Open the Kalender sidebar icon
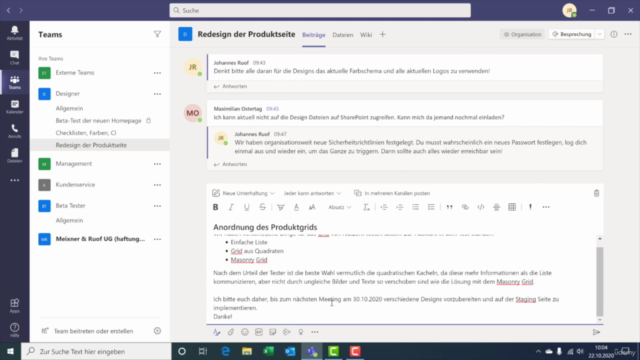The height and width of the screenshot is (360, 640). [x=15, y=107]
